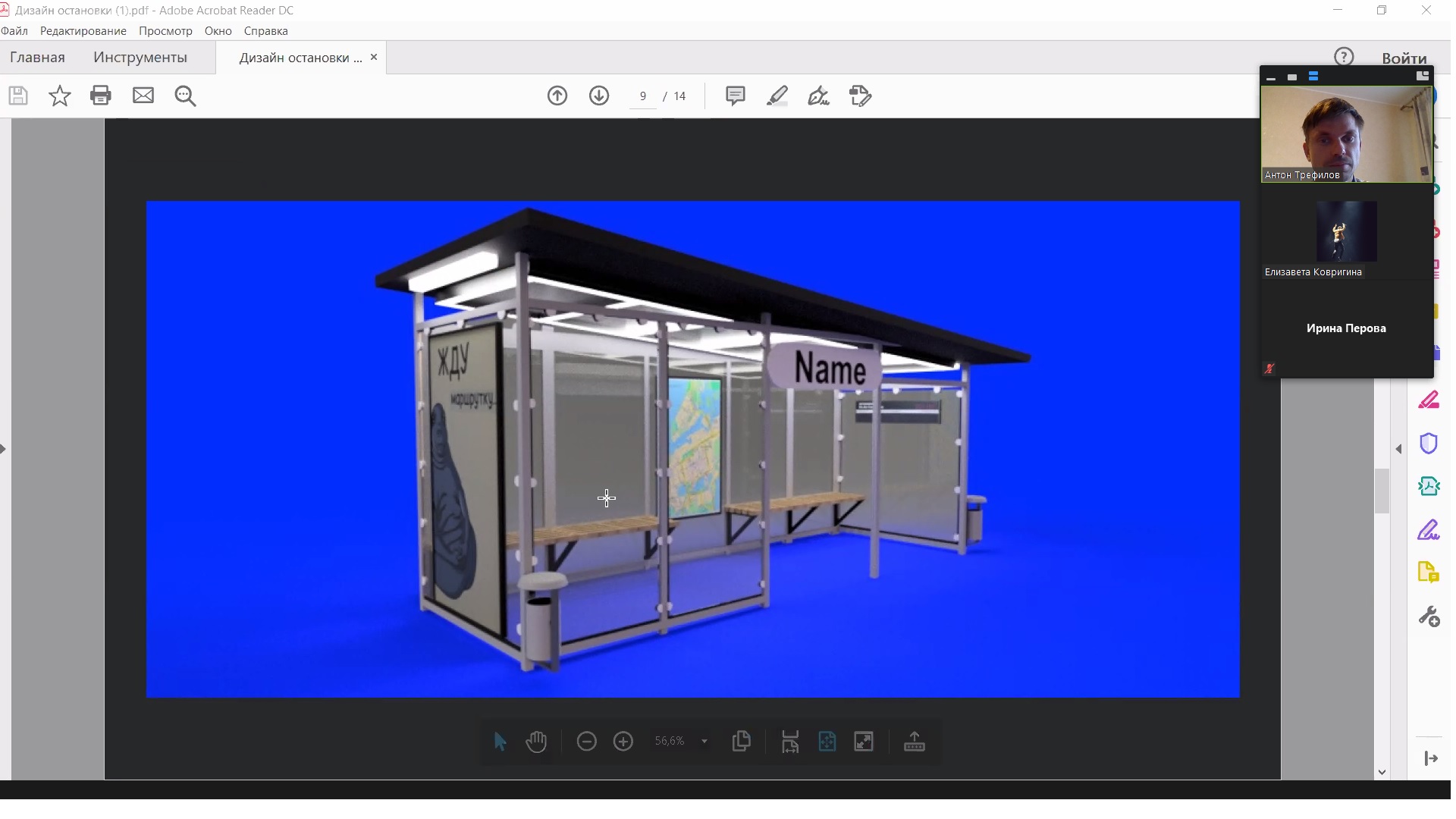Open the Файл menu
This screenshot has height=819, width=1456.
[x=14, y=31]
